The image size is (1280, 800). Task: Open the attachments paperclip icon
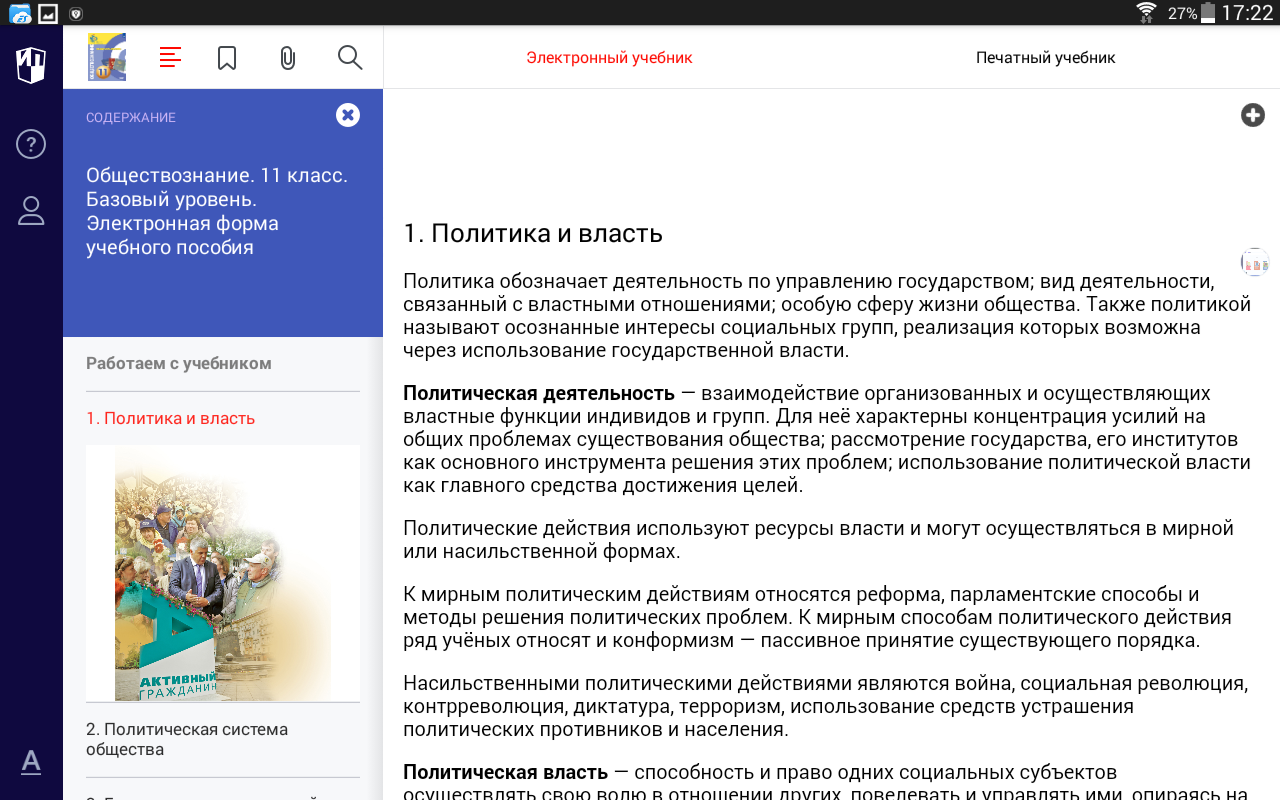click(x=288, y=58)
